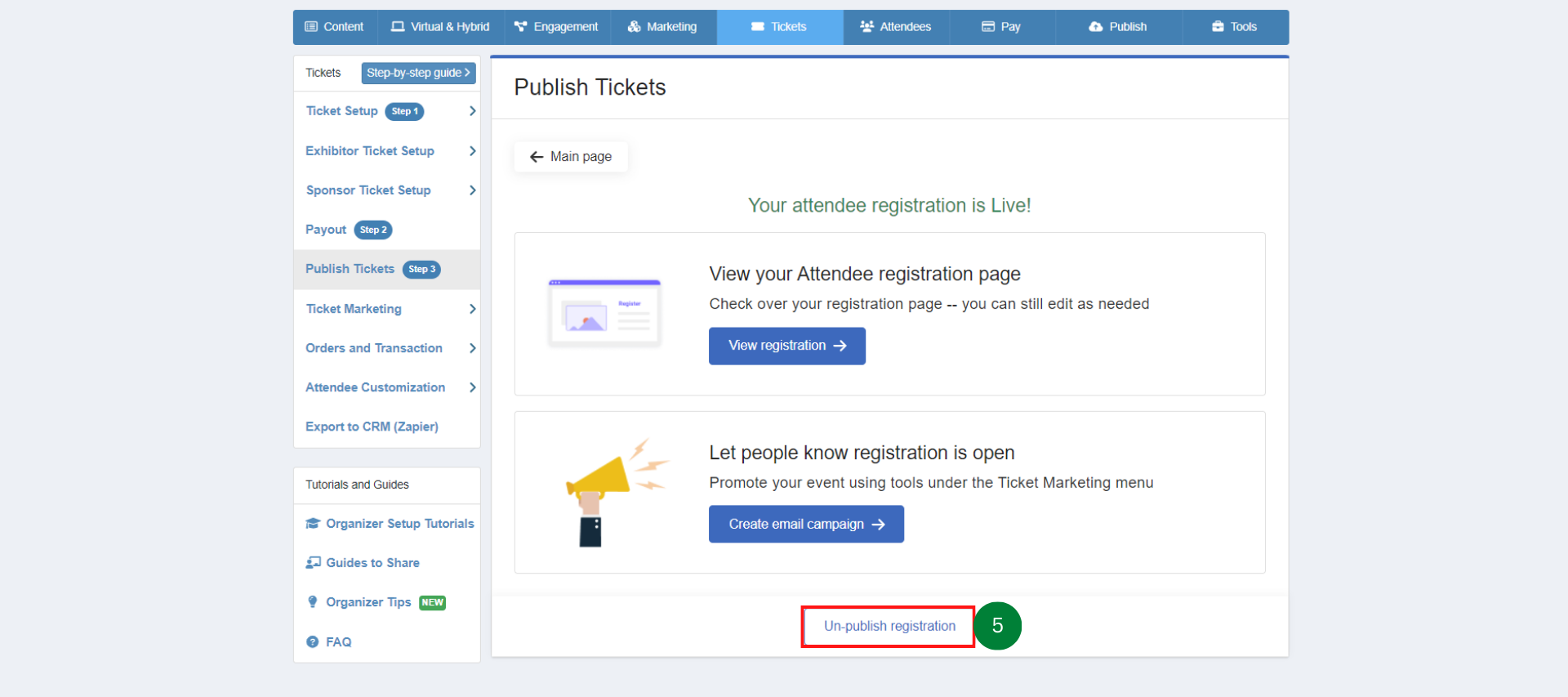Click the View registration button

787,346
